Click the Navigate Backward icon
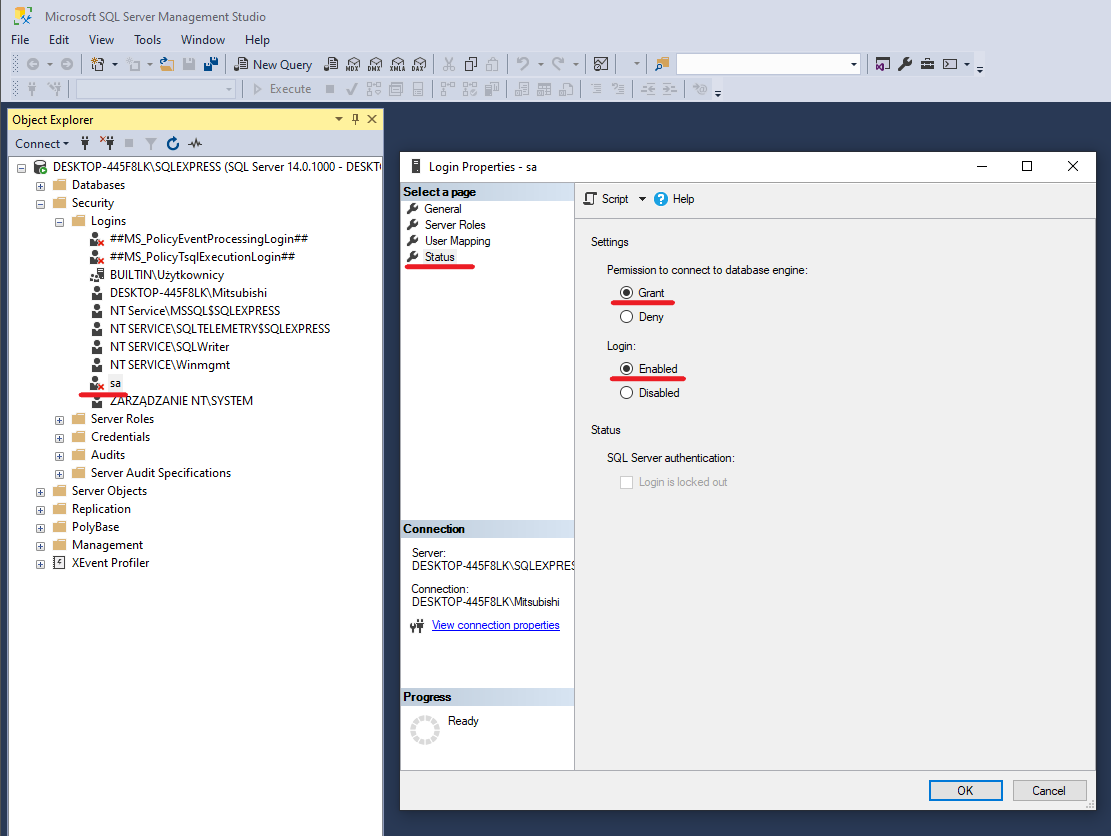The height and width of the screenshot is (836, 1111). 33,64
